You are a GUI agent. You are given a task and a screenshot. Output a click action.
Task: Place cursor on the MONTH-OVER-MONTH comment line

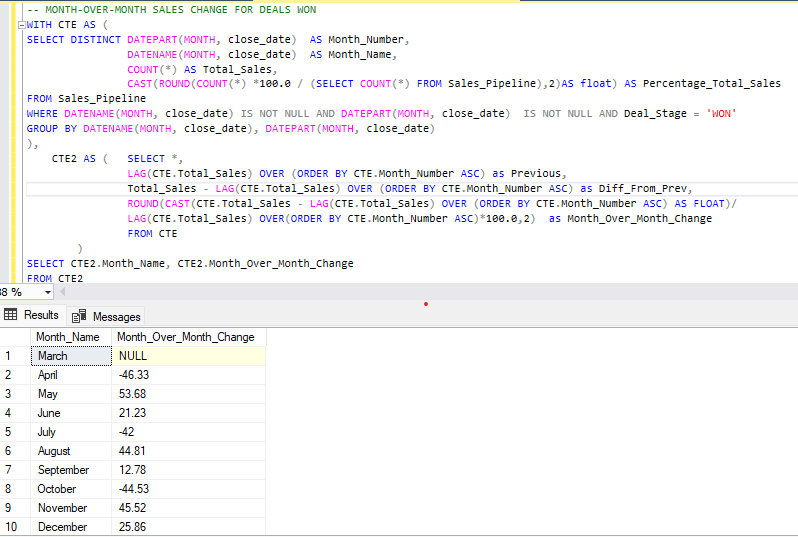point(172,10)
